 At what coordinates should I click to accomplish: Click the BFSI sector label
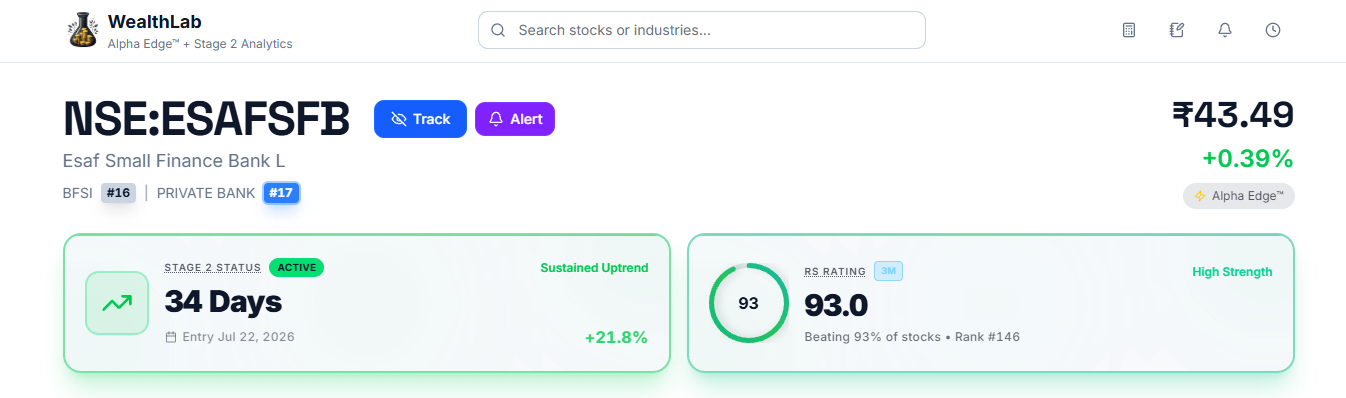(x=77, y=193)
